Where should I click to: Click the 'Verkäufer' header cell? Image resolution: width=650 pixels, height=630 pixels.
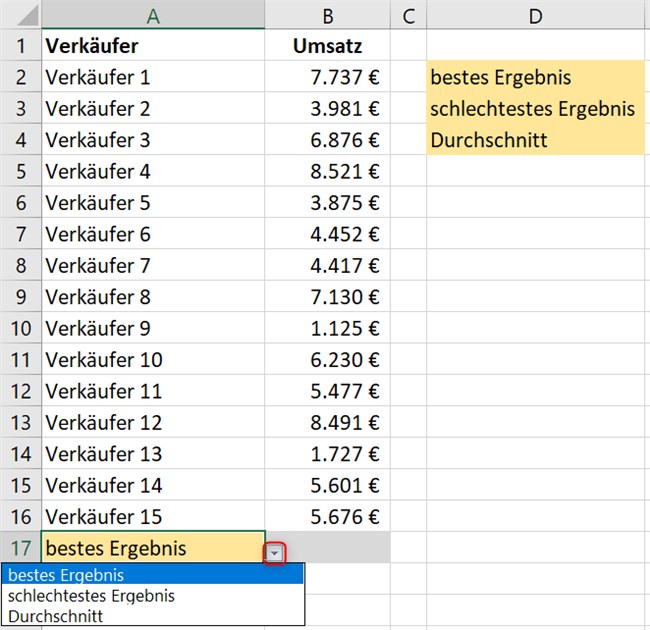tap(153, 46)
